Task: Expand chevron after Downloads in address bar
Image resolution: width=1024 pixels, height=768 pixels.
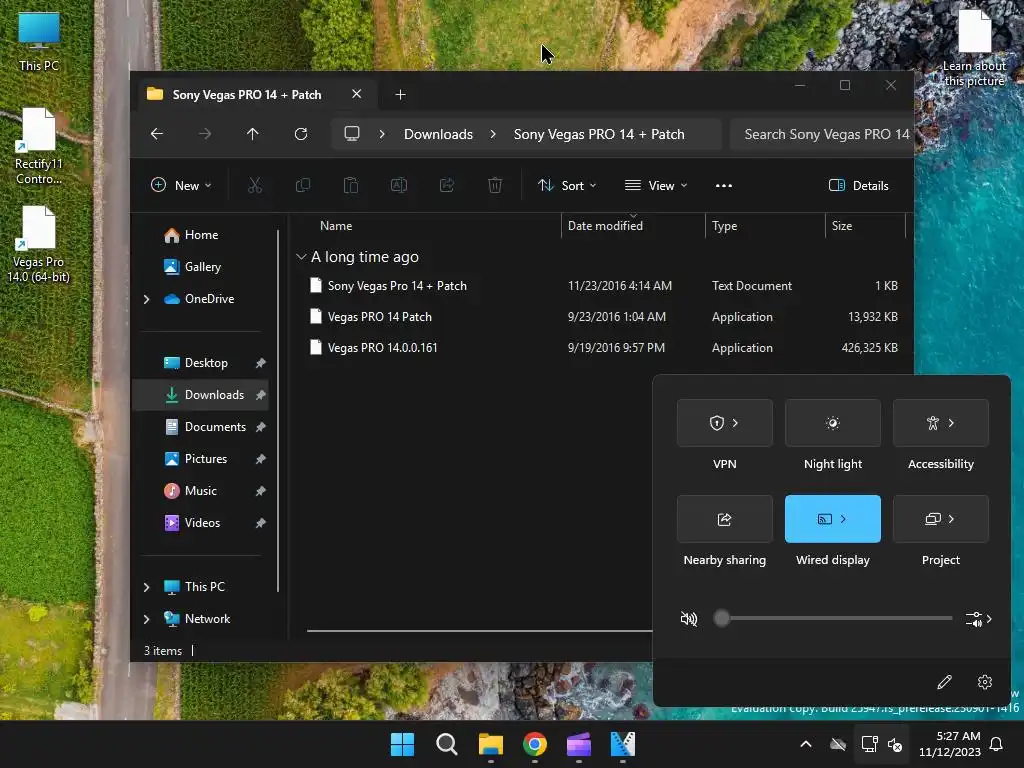Action: pos(493,134)
